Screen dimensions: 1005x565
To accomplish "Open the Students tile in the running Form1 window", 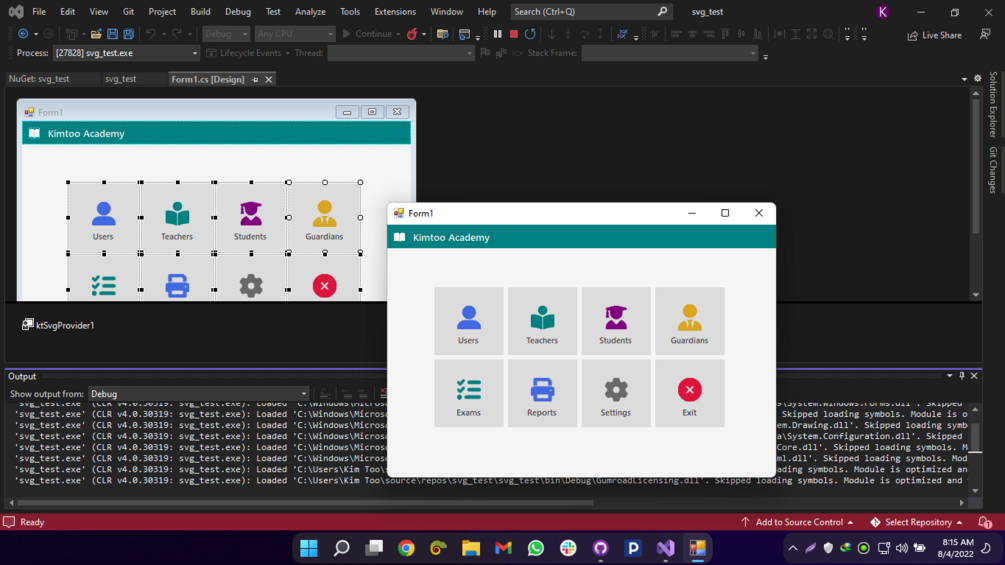I will click(616, 321).
